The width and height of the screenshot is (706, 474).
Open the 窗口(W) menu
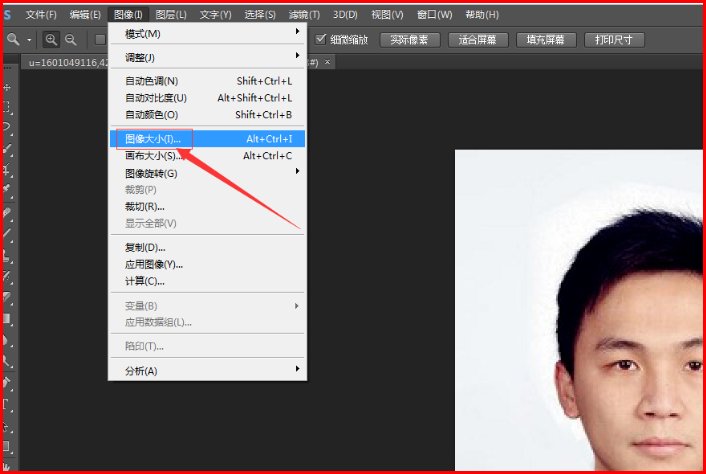pyautogui.click(x=434, y=15)
